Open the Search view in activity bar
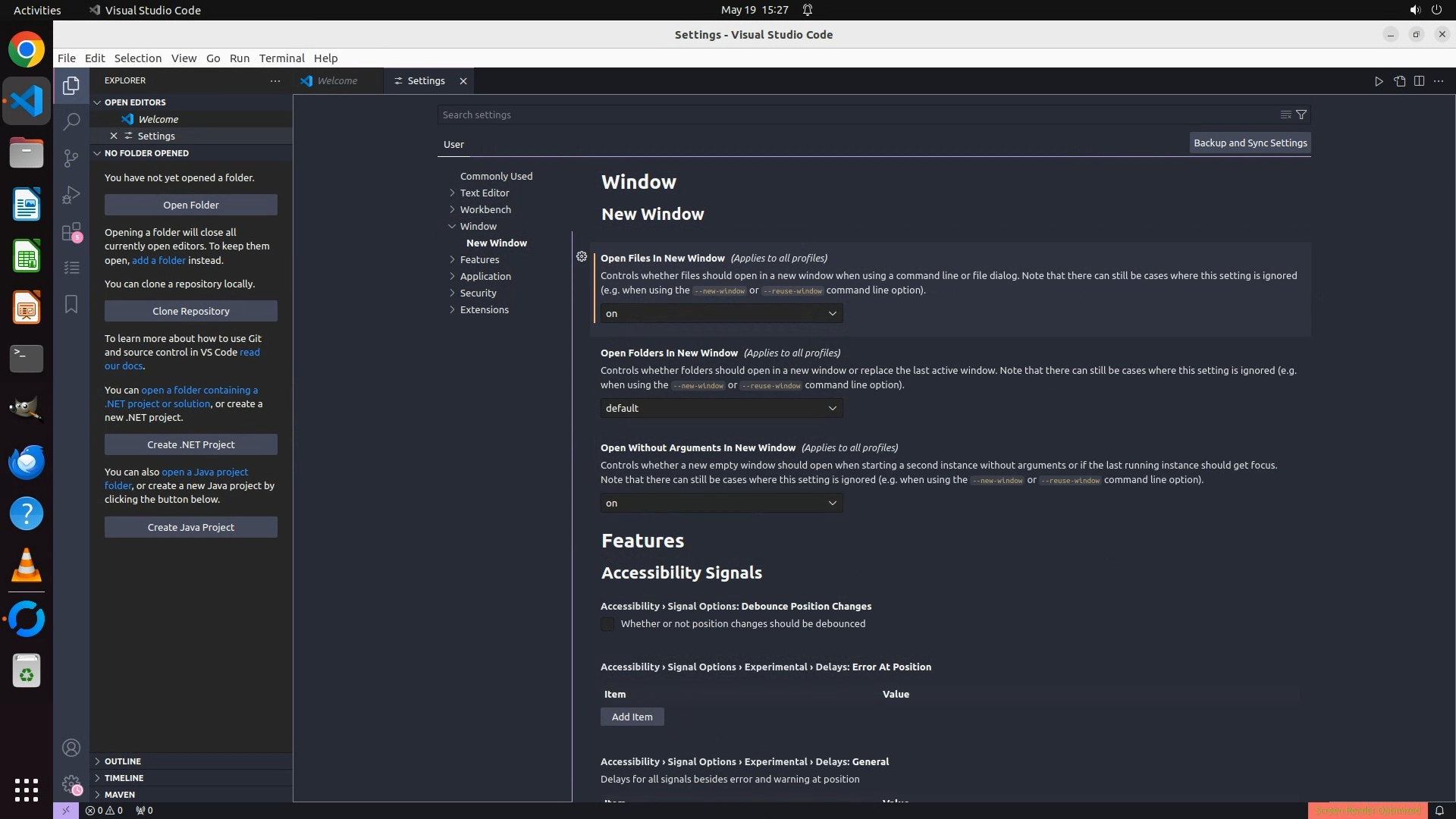Screen dimensions: 1456x819 (71, 121)
